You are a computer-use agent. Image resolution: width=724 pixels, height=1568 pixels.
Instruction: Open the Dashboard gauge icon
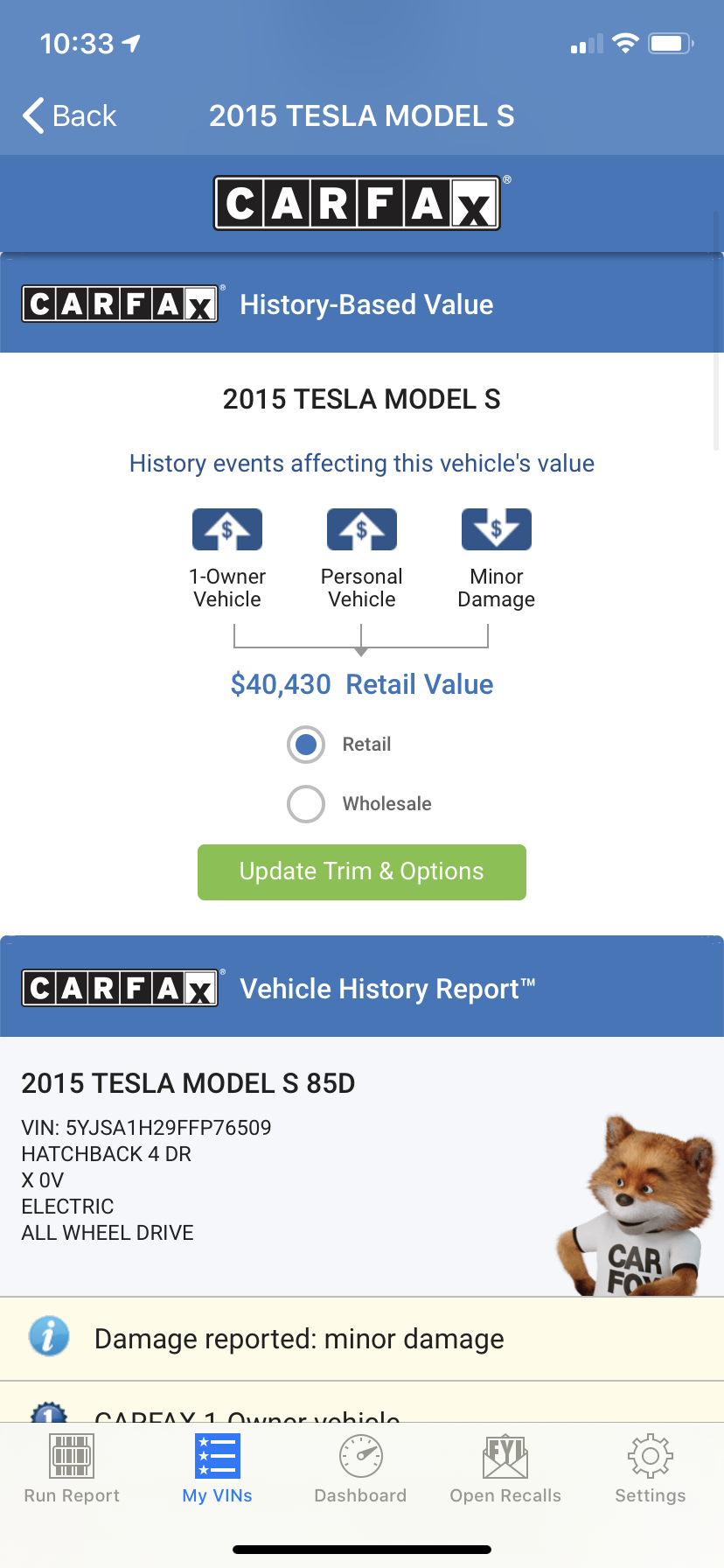(360, 1456)
